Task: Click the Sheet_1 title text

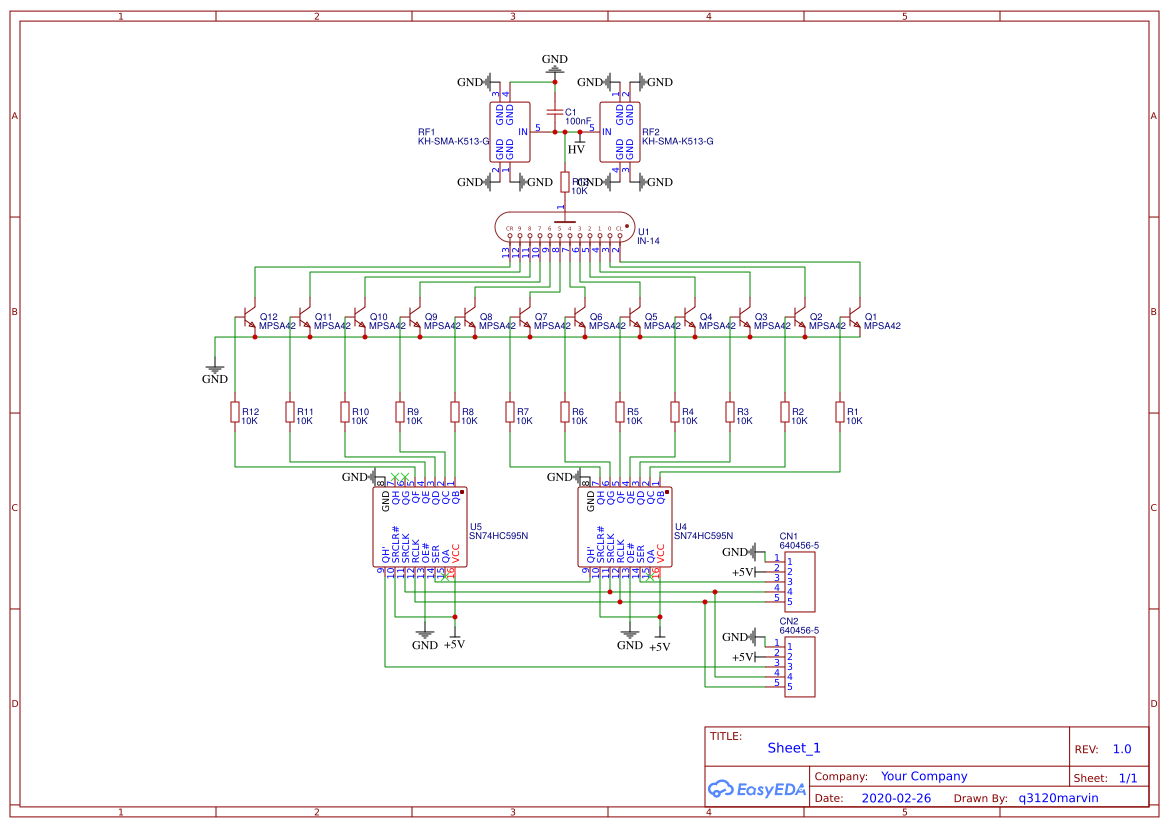Action: [x=793, y=747]
